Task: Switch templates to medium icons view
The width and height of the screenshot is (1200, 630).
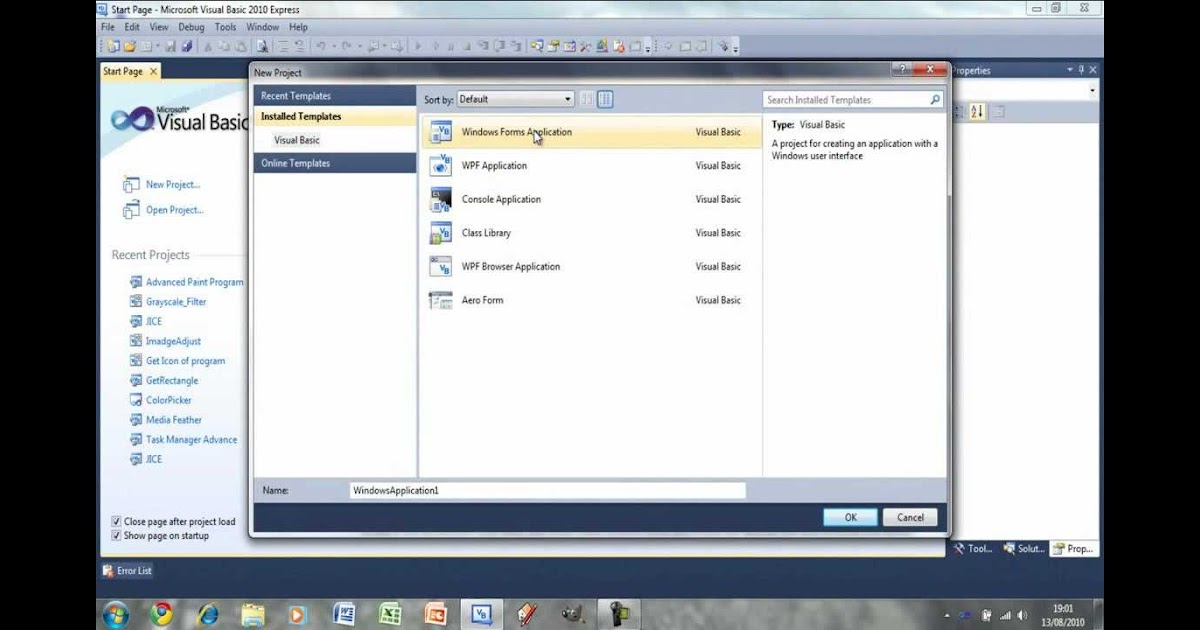Action: (605, 99)
